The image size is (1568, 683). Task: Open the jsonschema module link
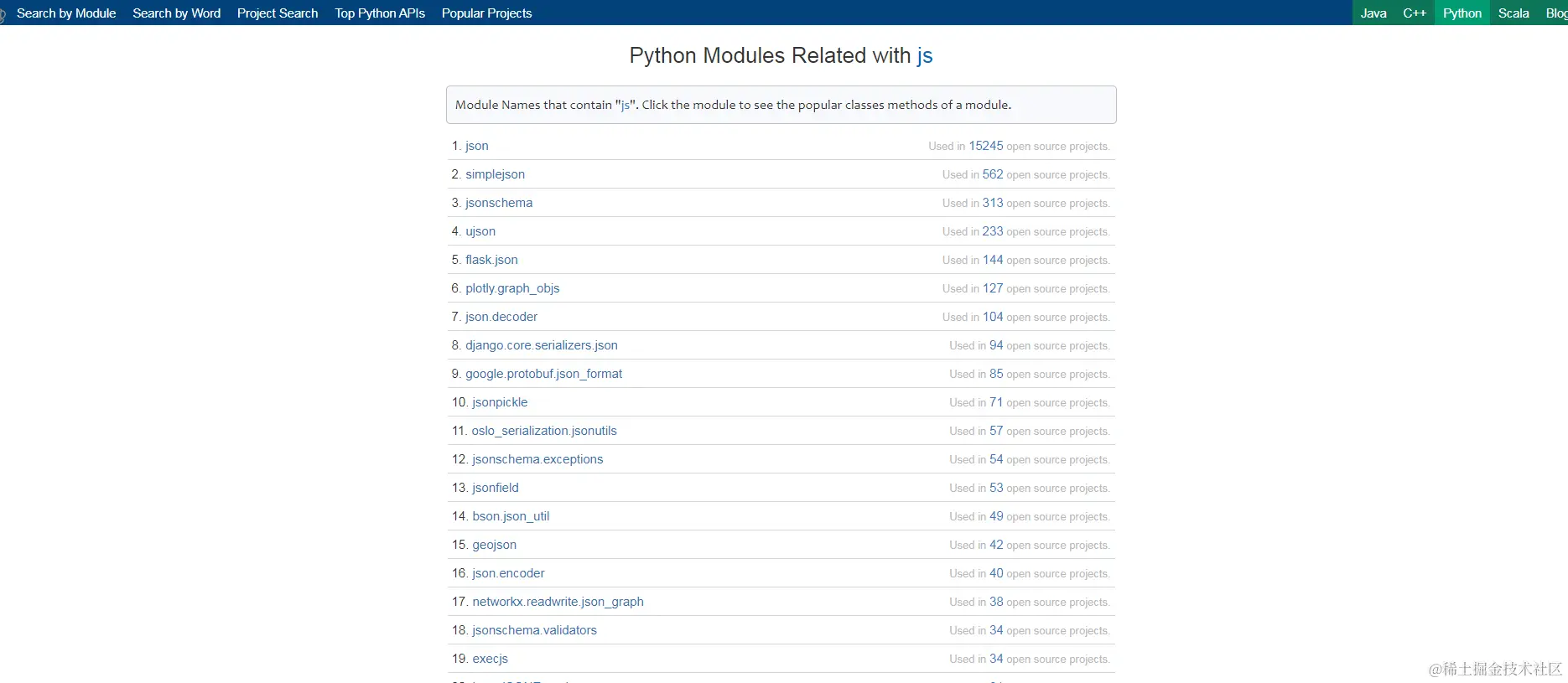499,203
